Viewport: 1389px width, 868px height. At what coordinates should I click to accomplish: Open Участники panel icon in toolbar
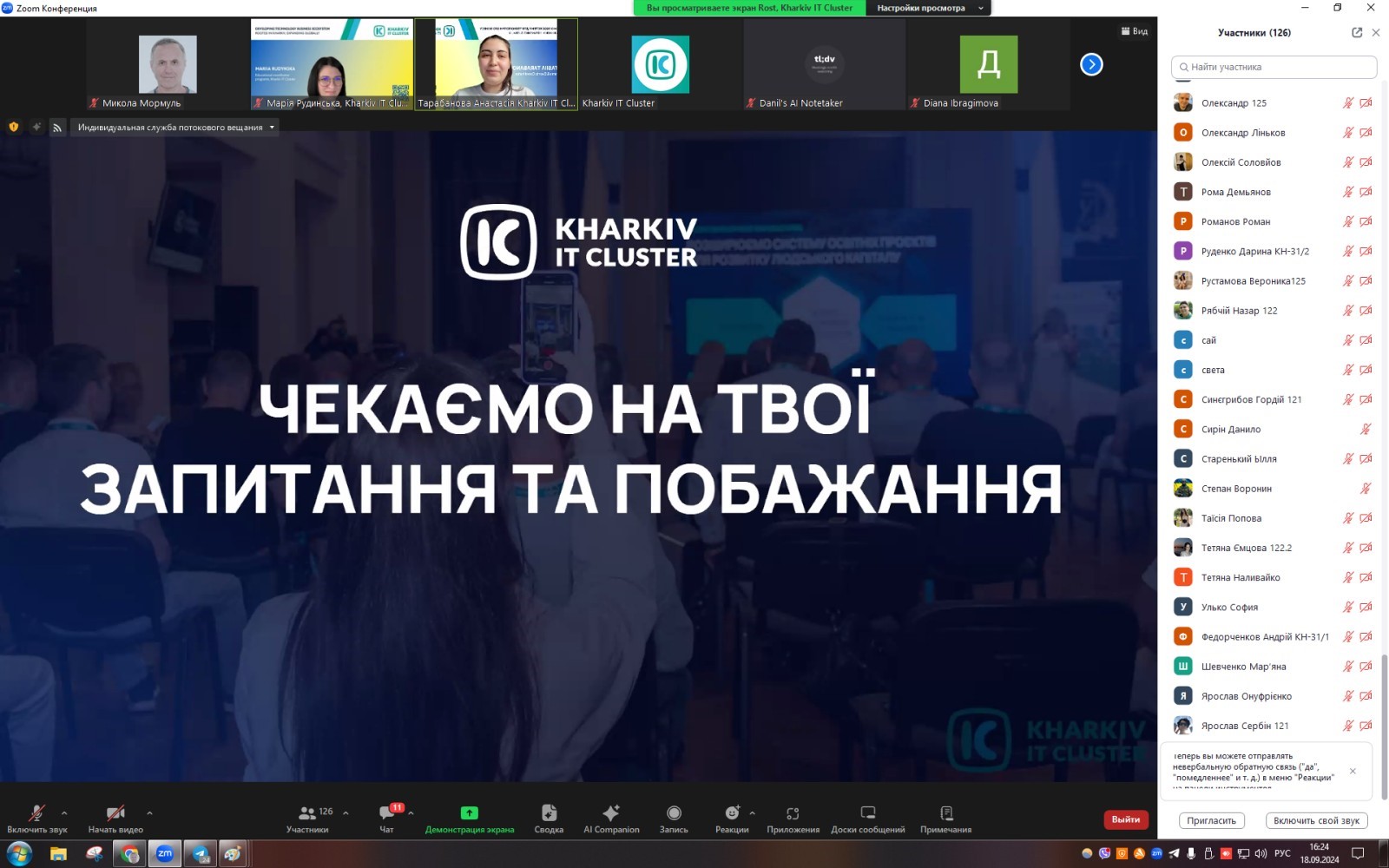307,819
